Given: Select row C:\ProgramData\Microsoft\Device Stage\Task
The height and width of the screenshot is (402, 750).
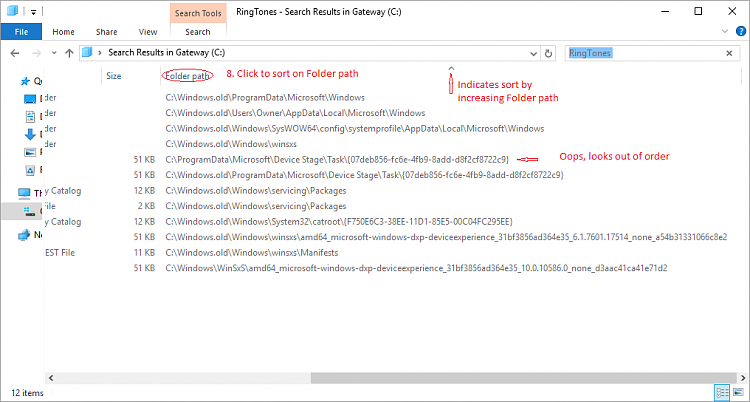Looking at the screenshot, I should (x=390, y=159).
